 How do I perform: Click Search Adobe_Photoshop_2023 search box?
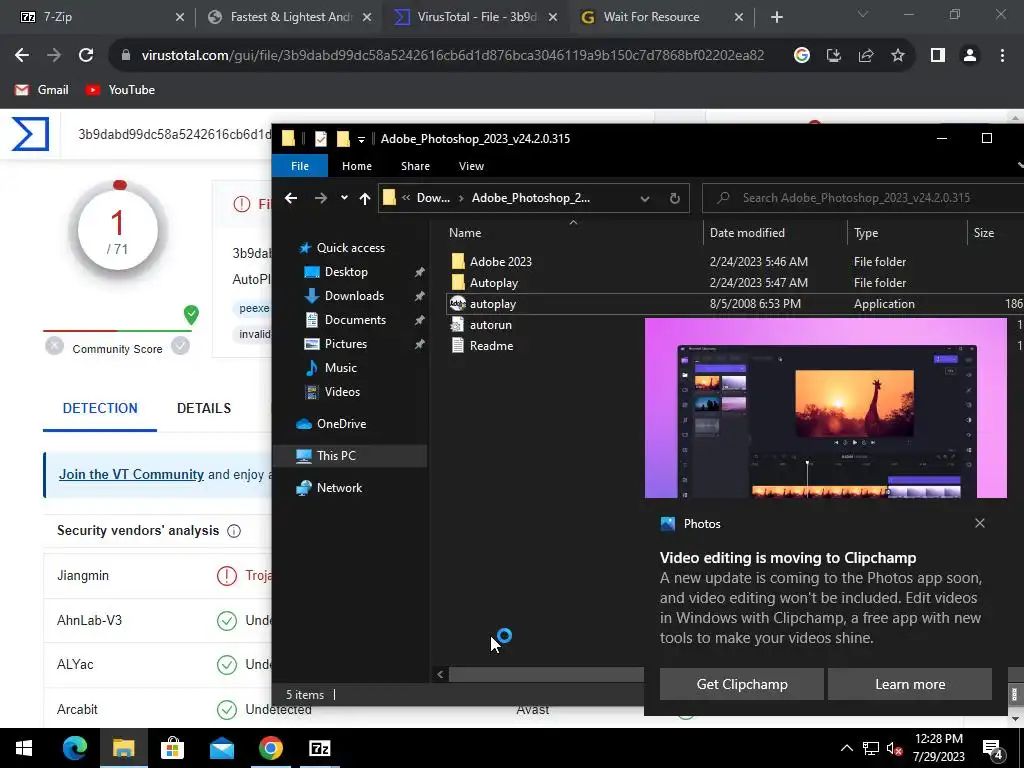[x=863, y=198]
